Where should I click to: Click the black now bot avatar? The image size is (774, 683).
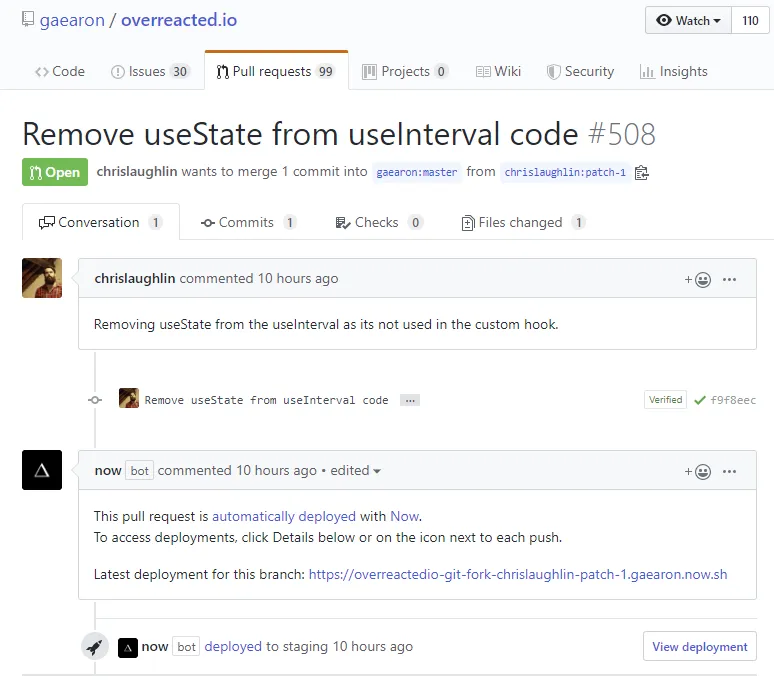click(x=42, y=470)
